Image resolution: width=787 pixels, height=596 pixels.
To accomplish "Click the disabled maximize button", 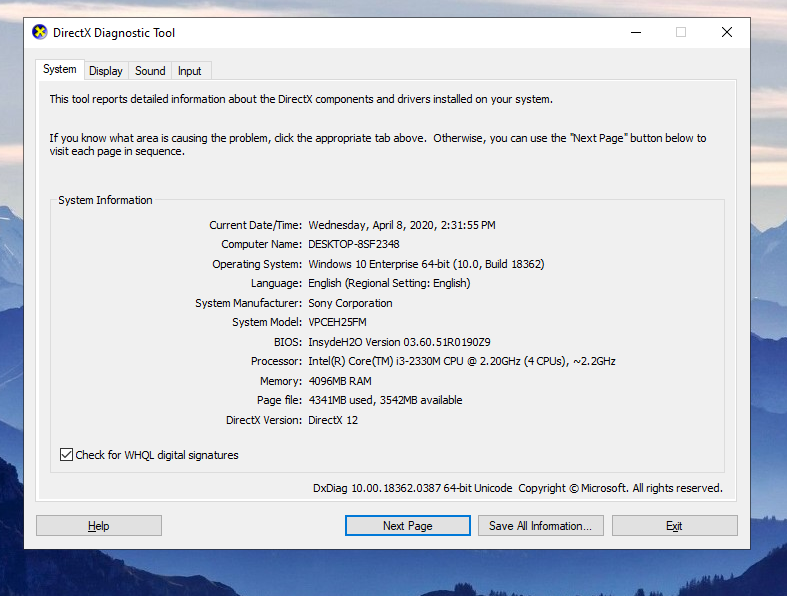I will 681,33.
